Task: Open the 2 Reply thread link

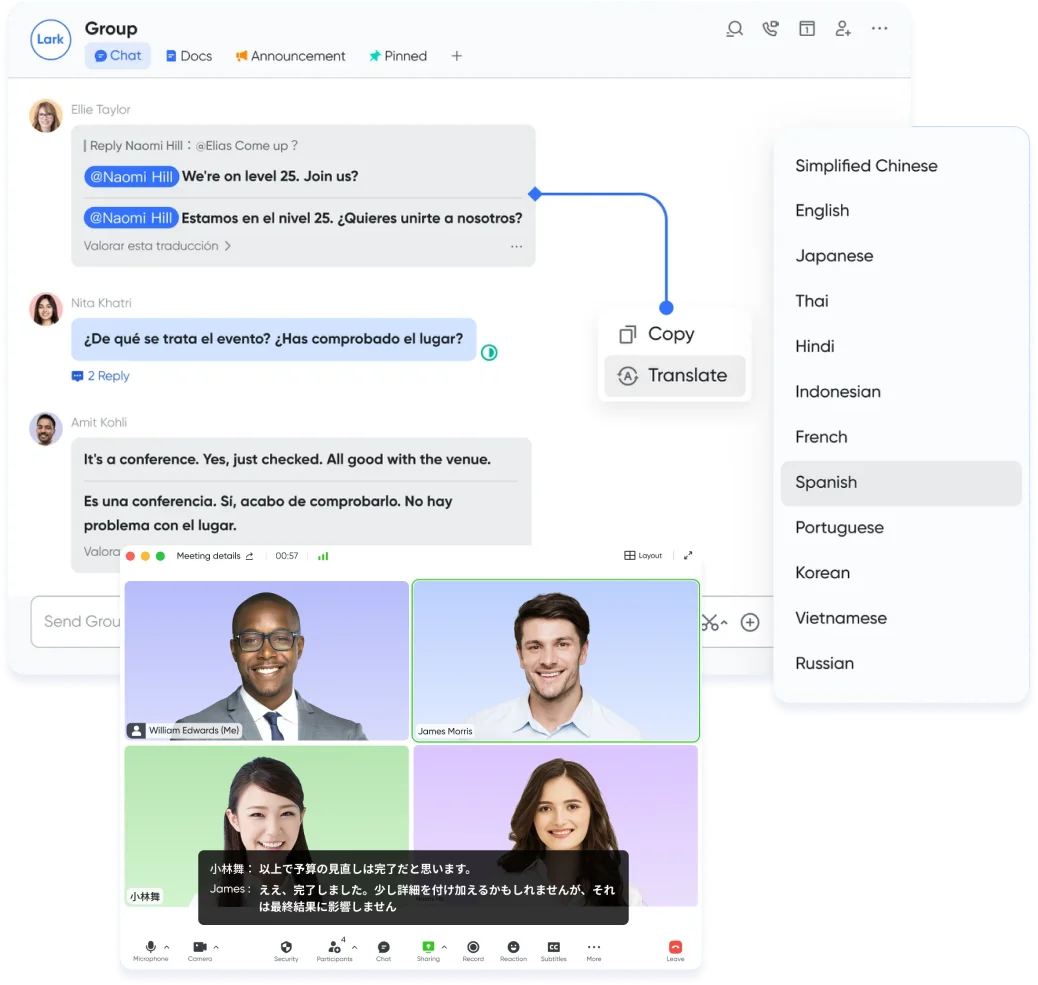Action: click(101, 376)
